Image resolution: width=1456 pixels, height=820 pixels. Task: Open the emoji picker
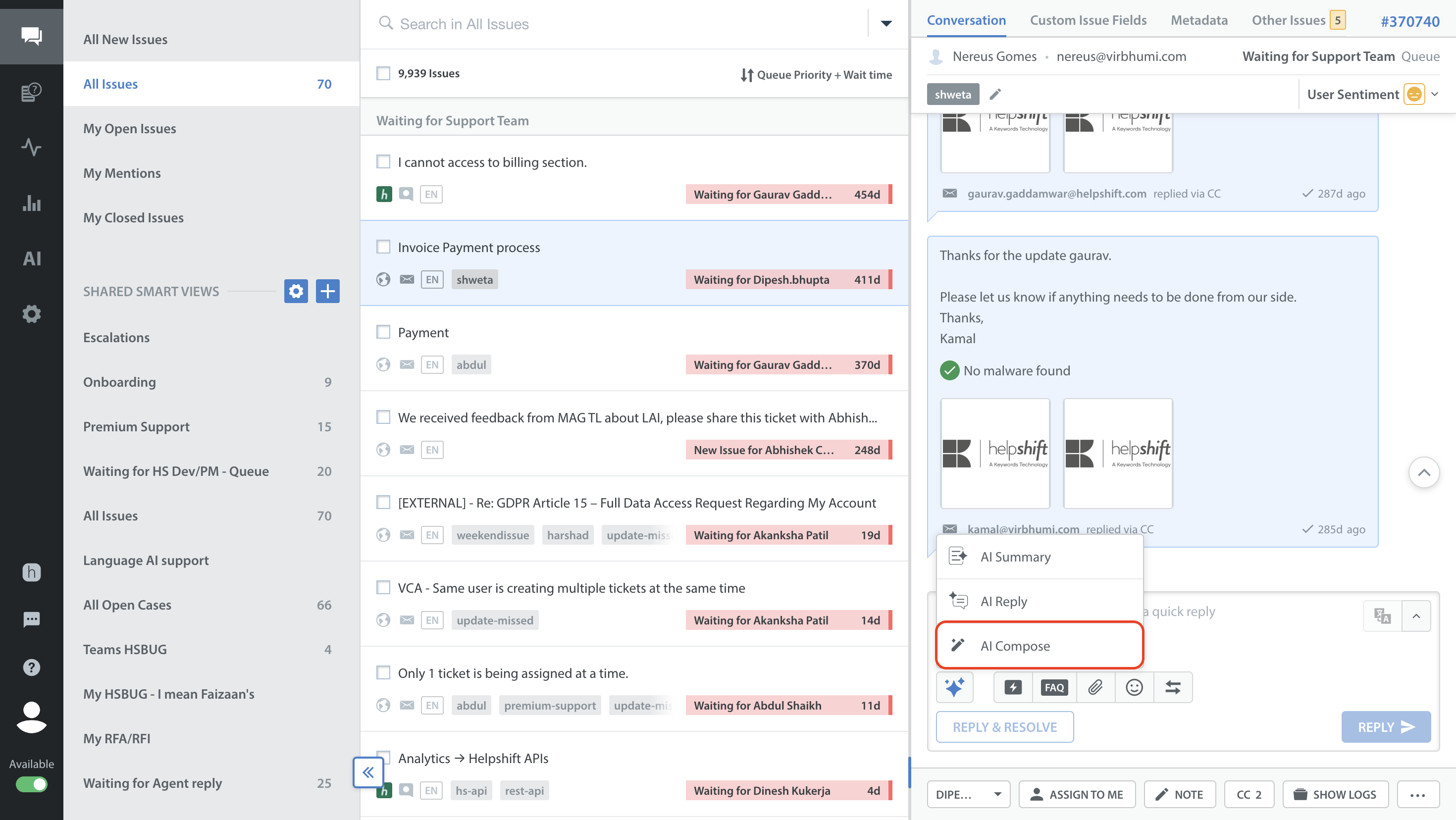pyautogui.click(x=1134, y=687)
